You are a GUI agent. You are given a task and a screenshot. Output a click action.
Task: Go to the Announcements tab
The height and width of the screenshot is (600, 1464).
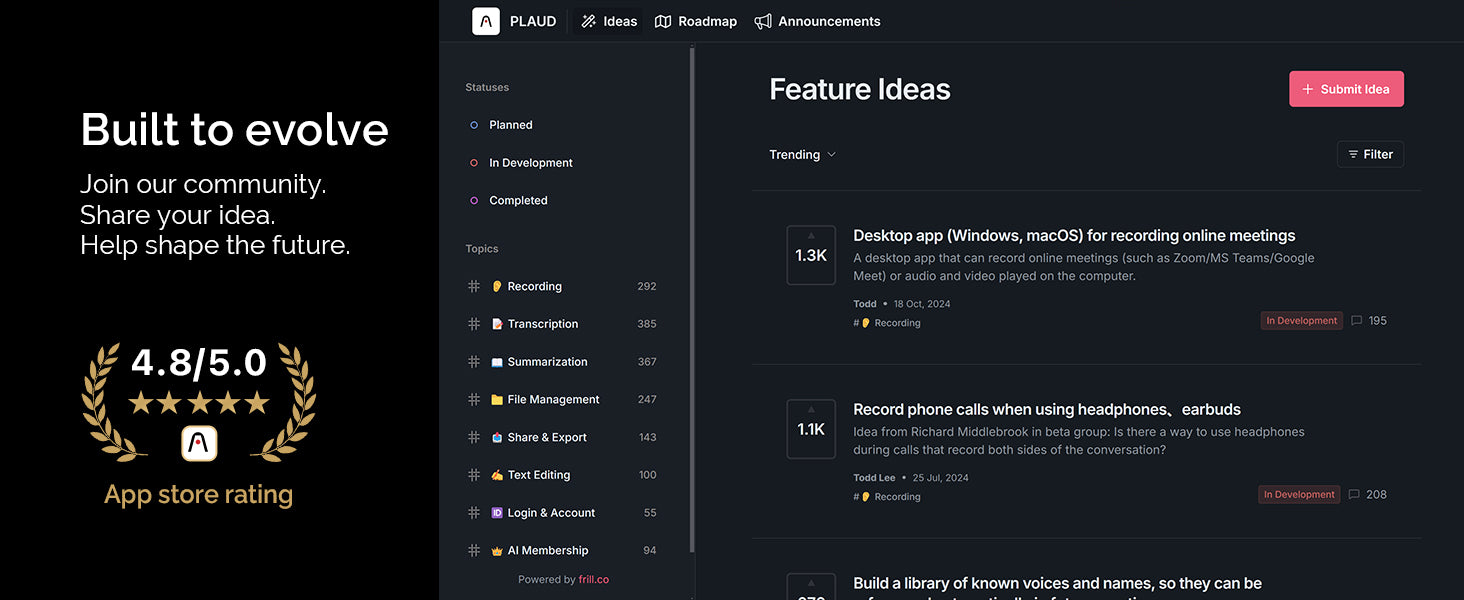coord(818,21)
